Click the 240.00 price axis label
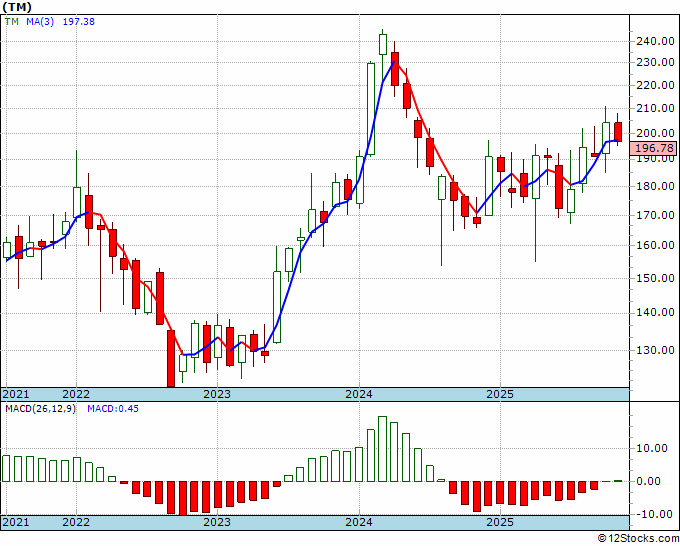The image size is (680, 546). click(655, 42)
